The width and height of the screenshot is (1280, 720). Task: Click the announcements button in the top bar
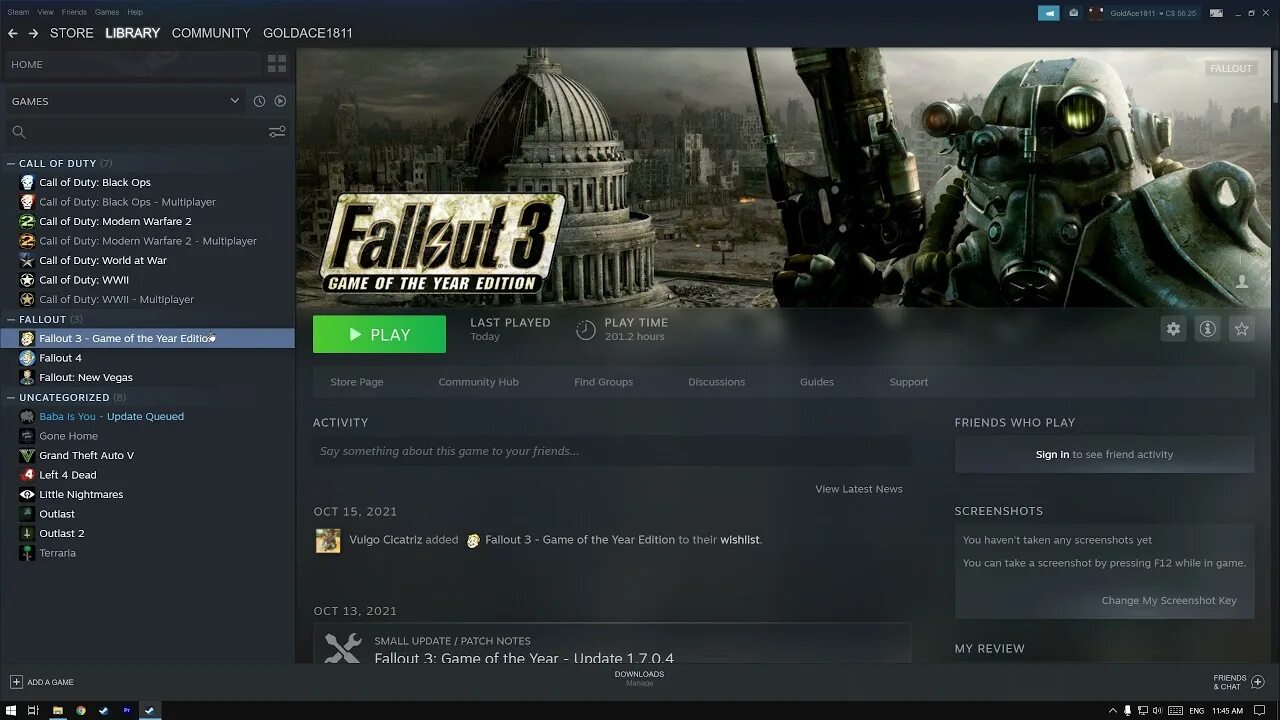tap(1048, 13)
